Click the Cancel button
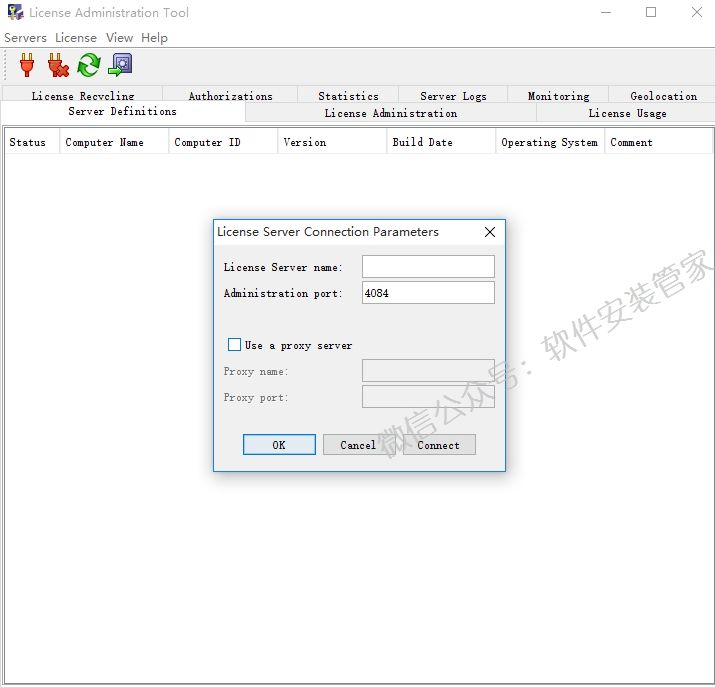 tap(358, 445)
